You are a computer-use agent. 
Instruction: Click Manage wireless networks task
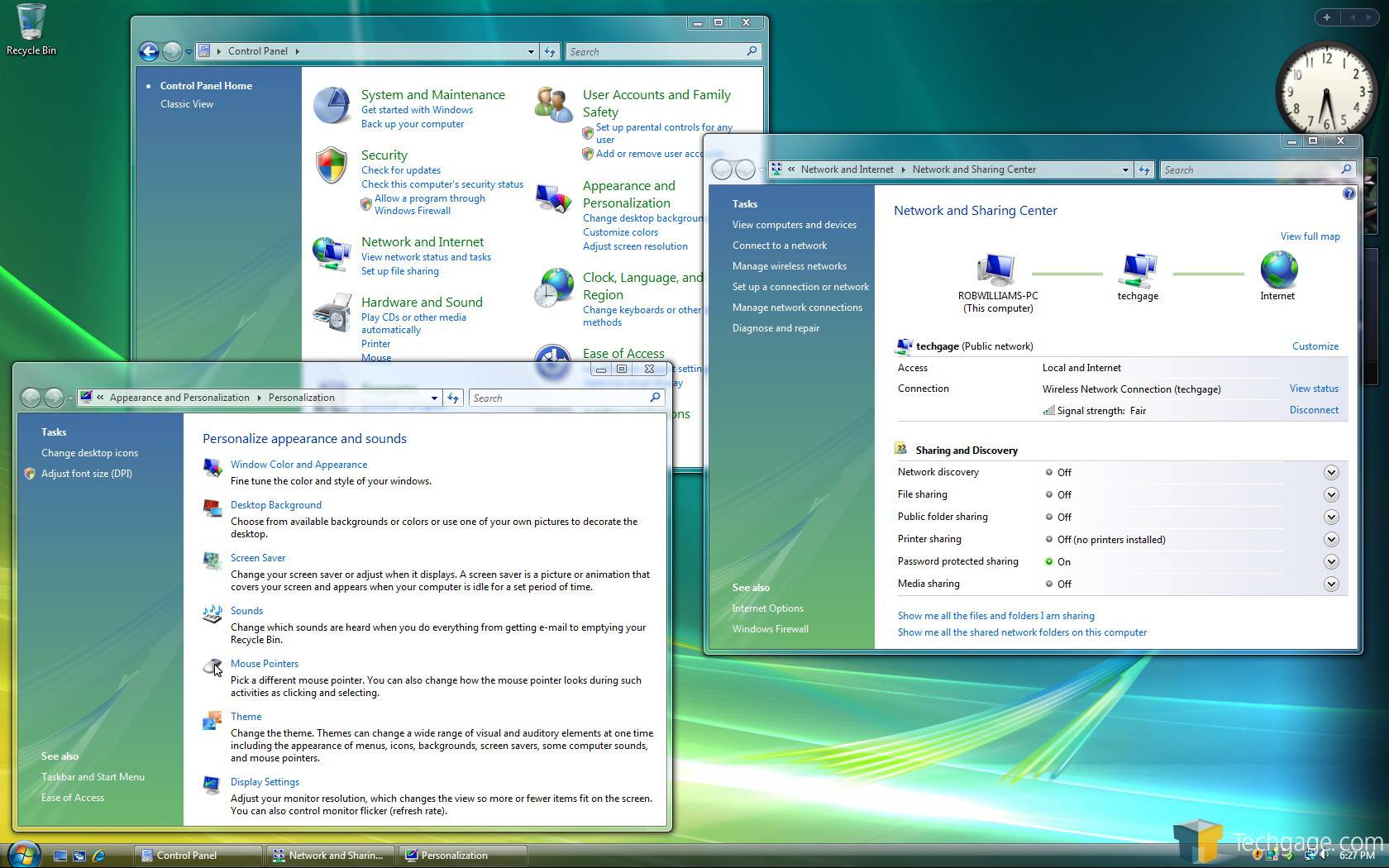(x=789, y=266)
